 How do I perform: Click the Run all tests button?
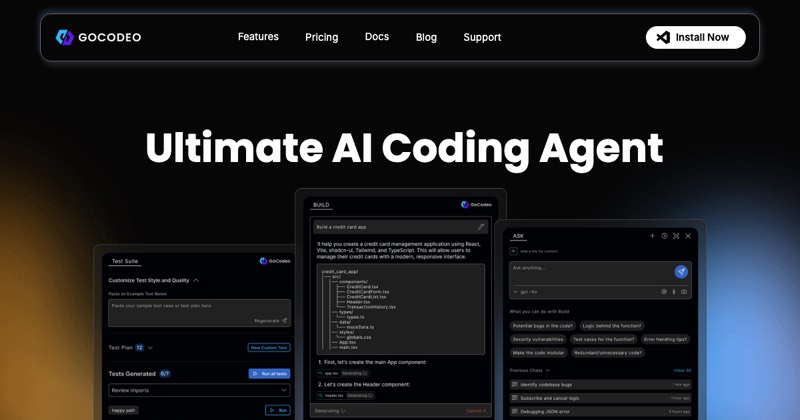[269, 374]
